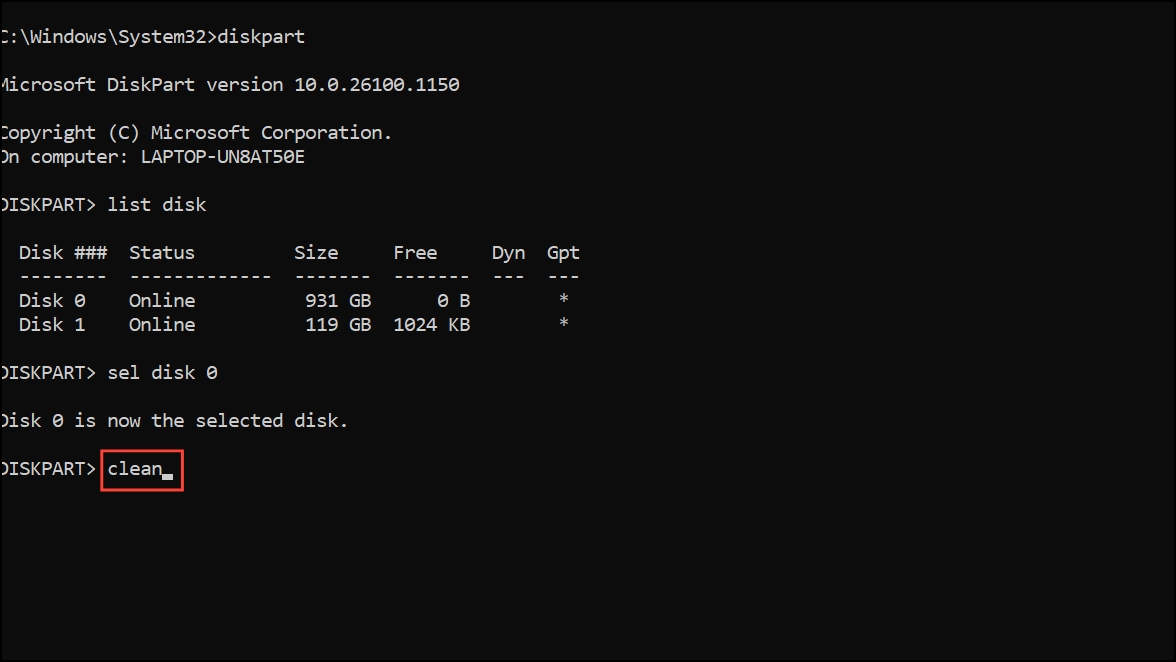Viewport: 1176px width, 662px height.
Task: Click the Size column header
Action: 316,253
